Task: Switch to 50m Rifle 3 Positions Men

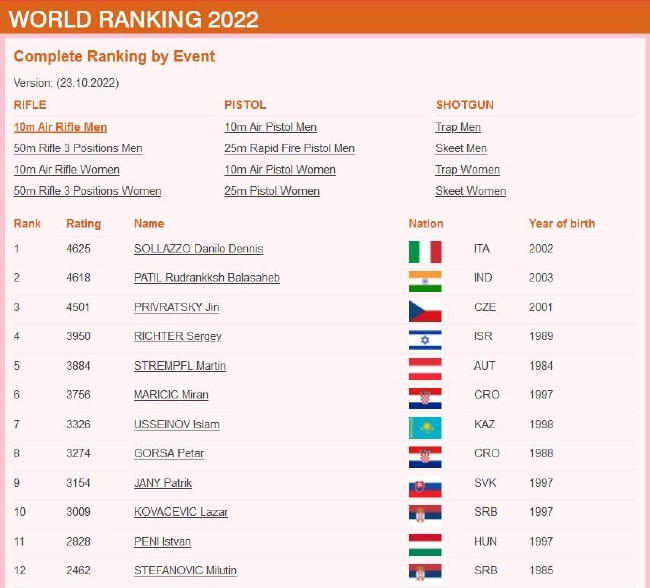Action: tap(78, 148)
